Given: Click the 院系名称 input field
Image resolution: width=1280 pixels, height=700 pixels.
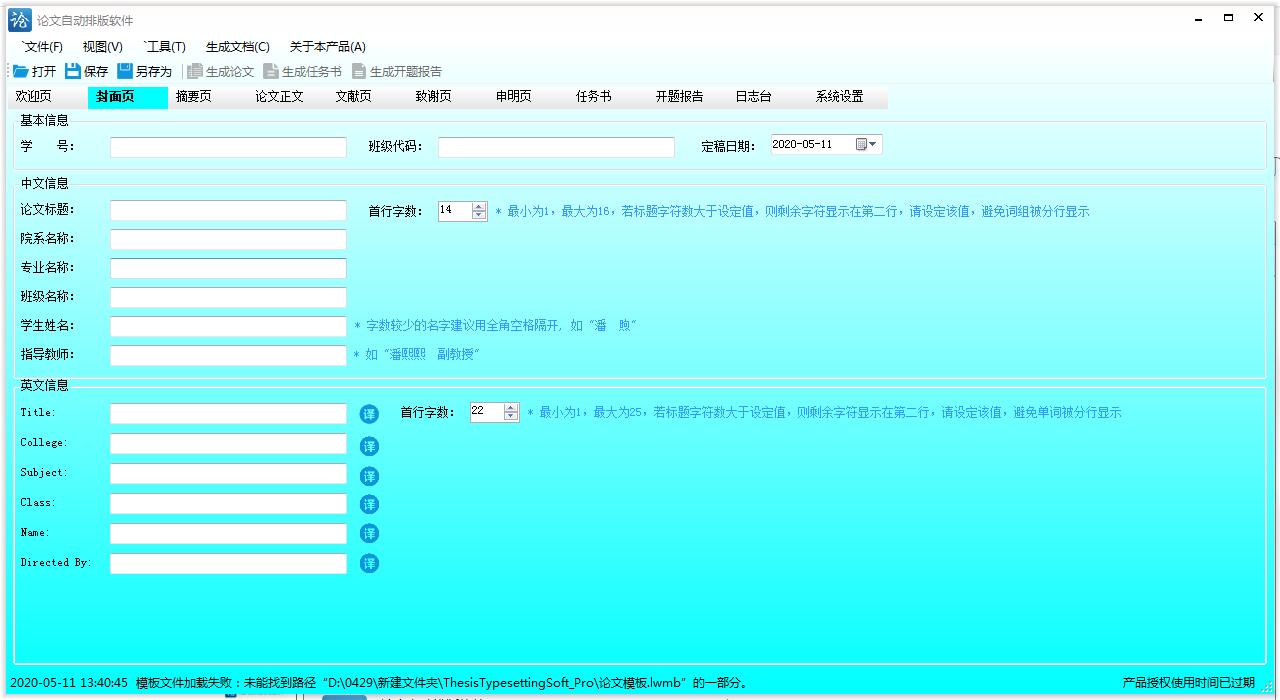Looking at the screenshot, I should click(x=228, y=239).
